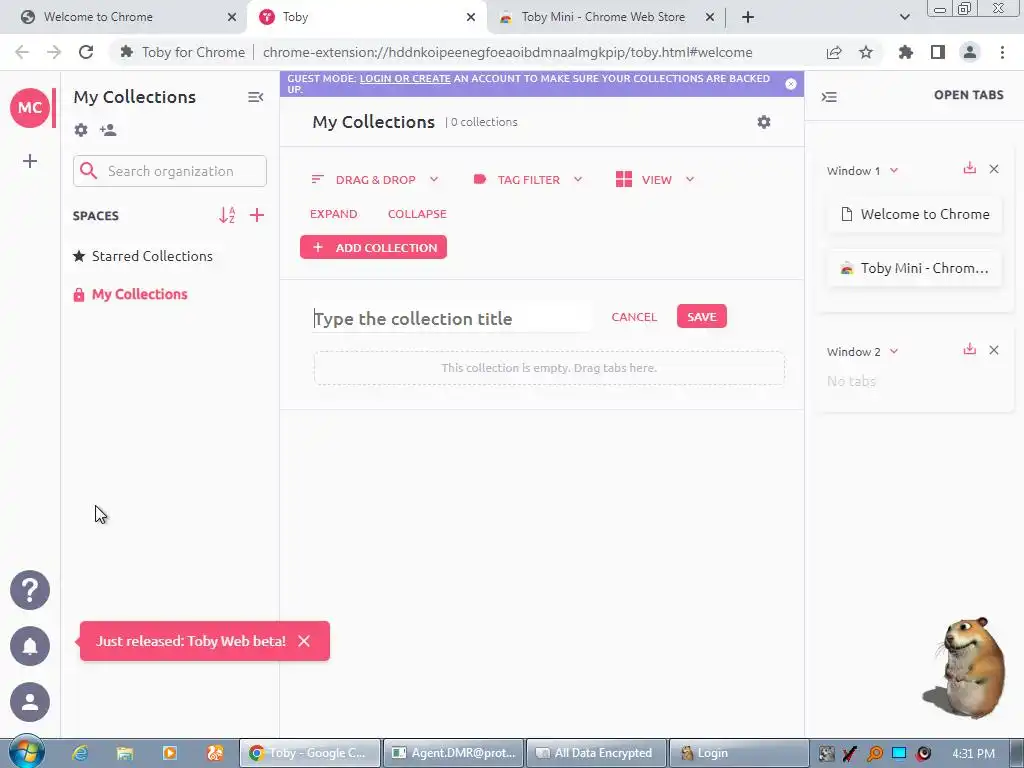
Task: Save the new collection
Action: tap(701, 317)
